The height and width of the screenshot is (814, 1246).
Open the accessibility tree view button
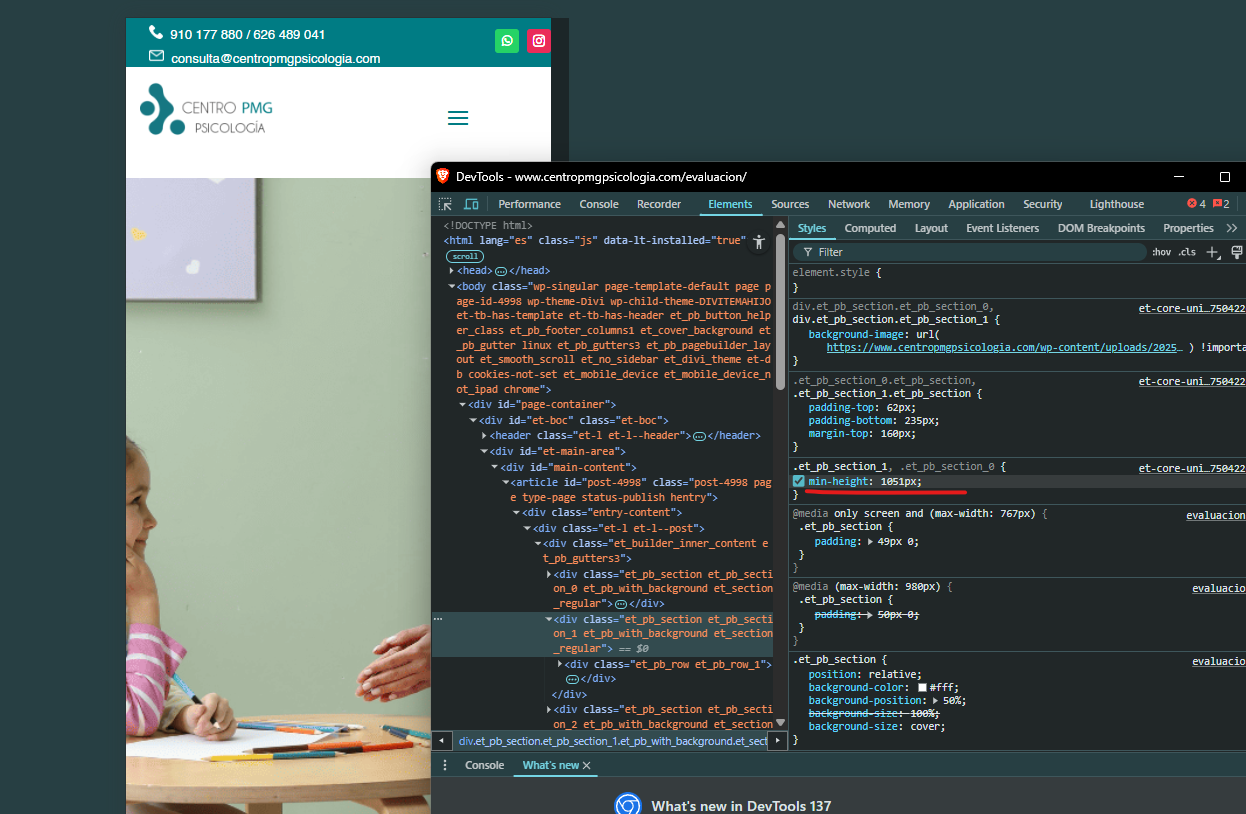click(759, 241)
